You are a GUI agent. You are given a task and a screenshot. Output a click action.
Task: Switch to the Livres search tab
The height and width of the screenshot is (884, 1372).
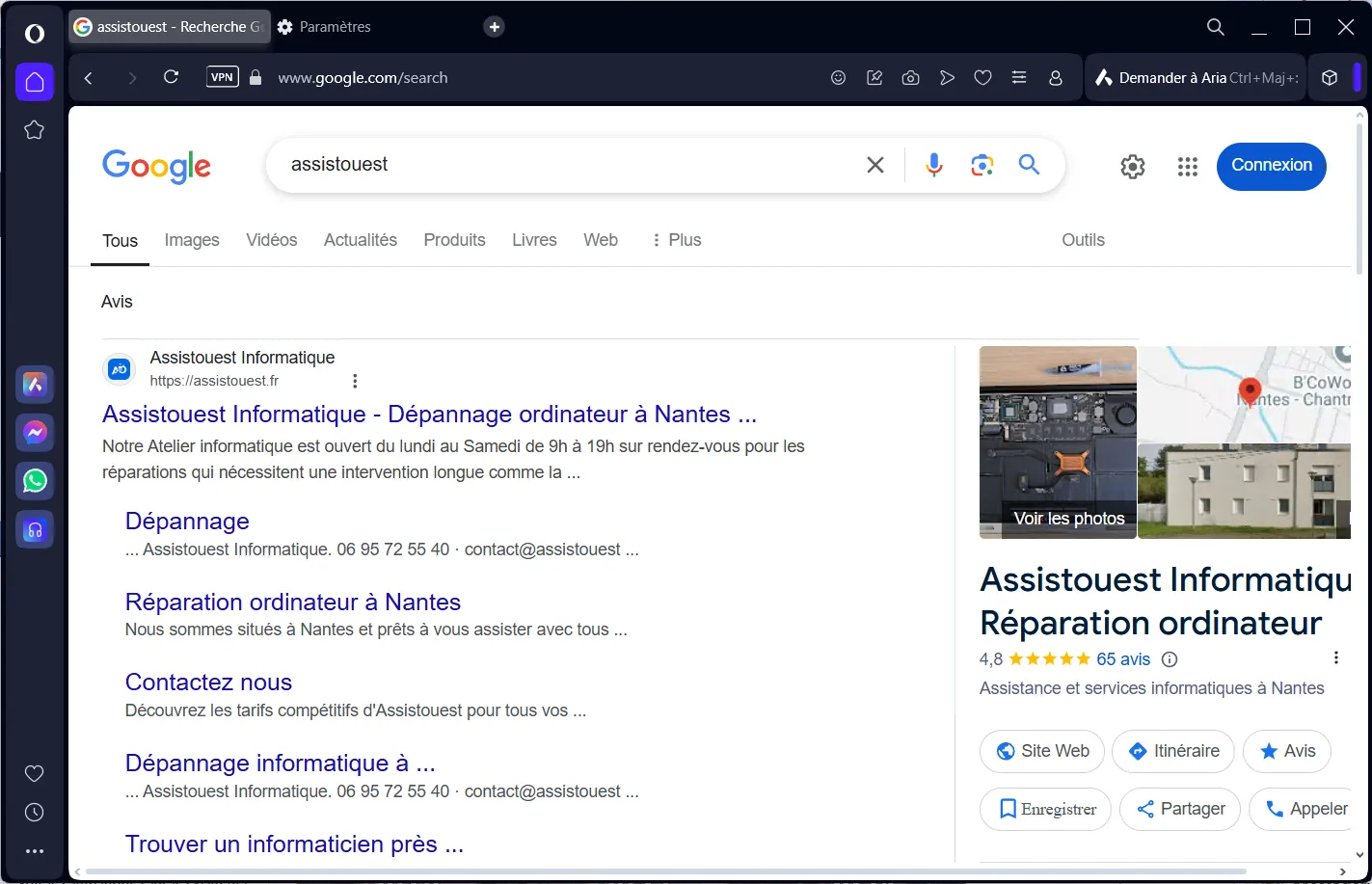(534, 240)
